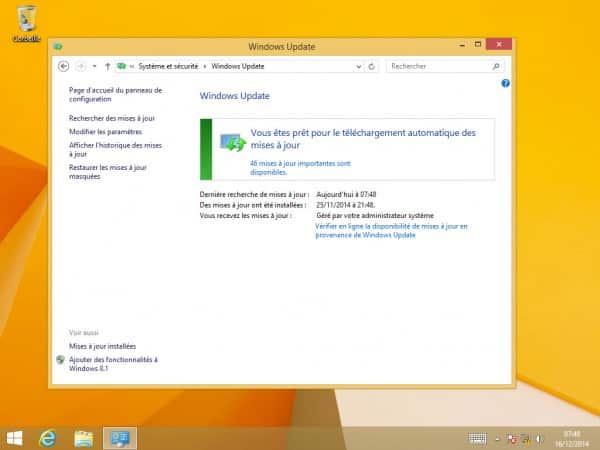Viewport: 600px width, 450px height.
Task: Open touch keyboard from system tray
Action: [478, 438]
